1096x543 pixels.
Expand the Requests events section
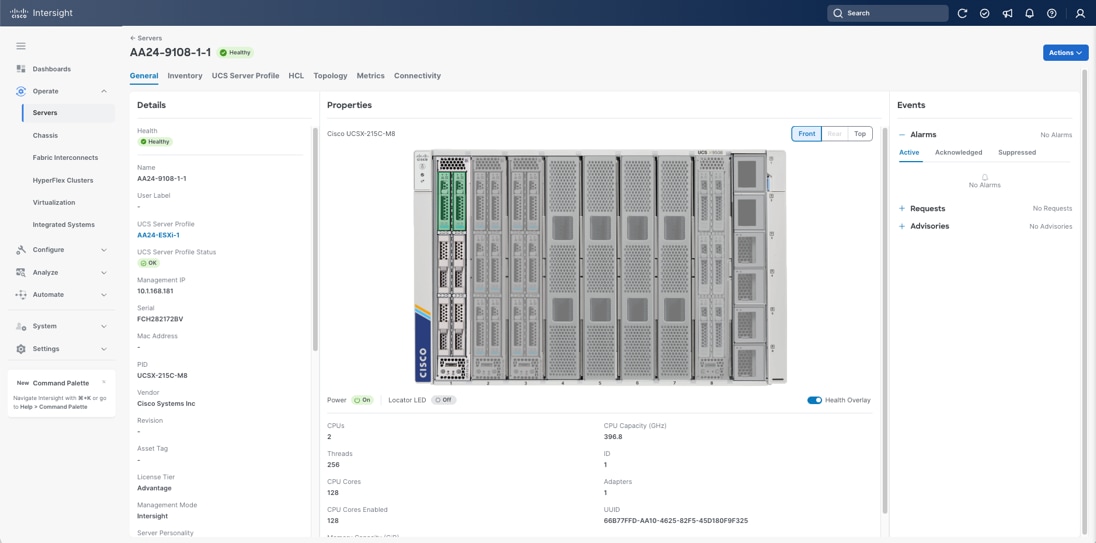[x=927, y=209]
